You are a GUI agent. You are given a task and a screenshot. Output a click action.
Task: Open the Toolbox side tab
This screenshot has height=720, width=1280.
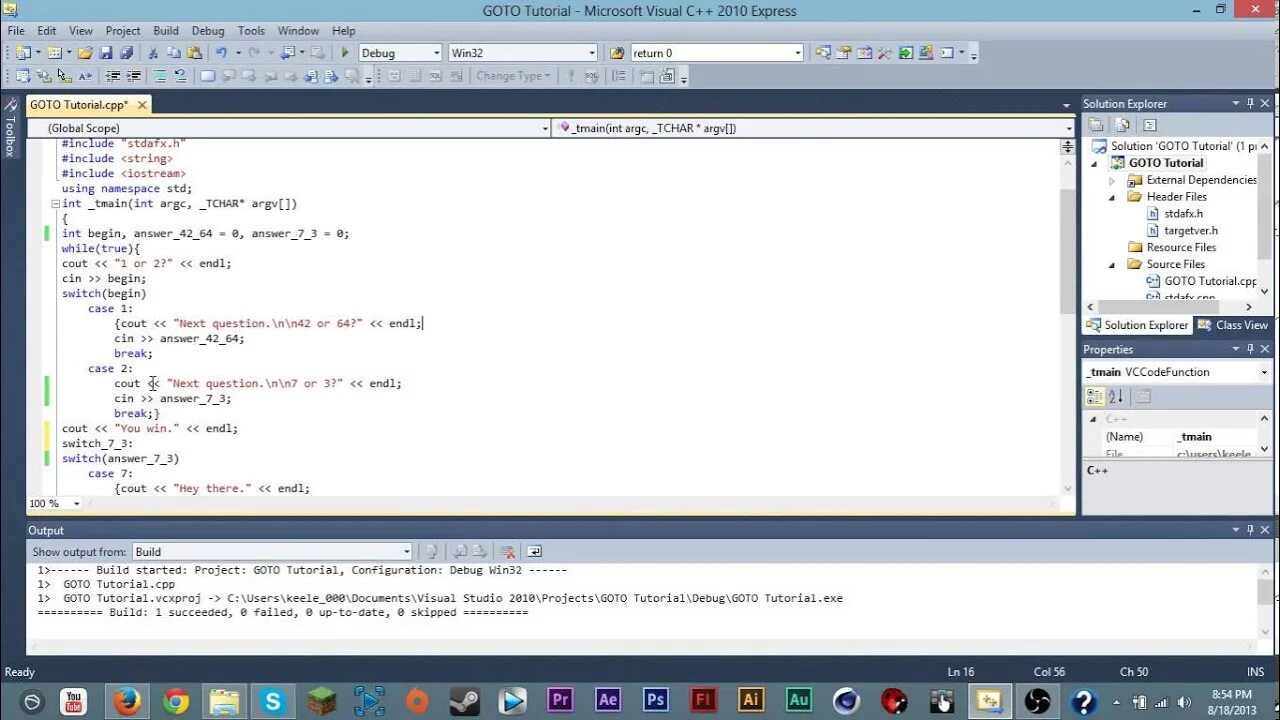click(x=10, y=128)
